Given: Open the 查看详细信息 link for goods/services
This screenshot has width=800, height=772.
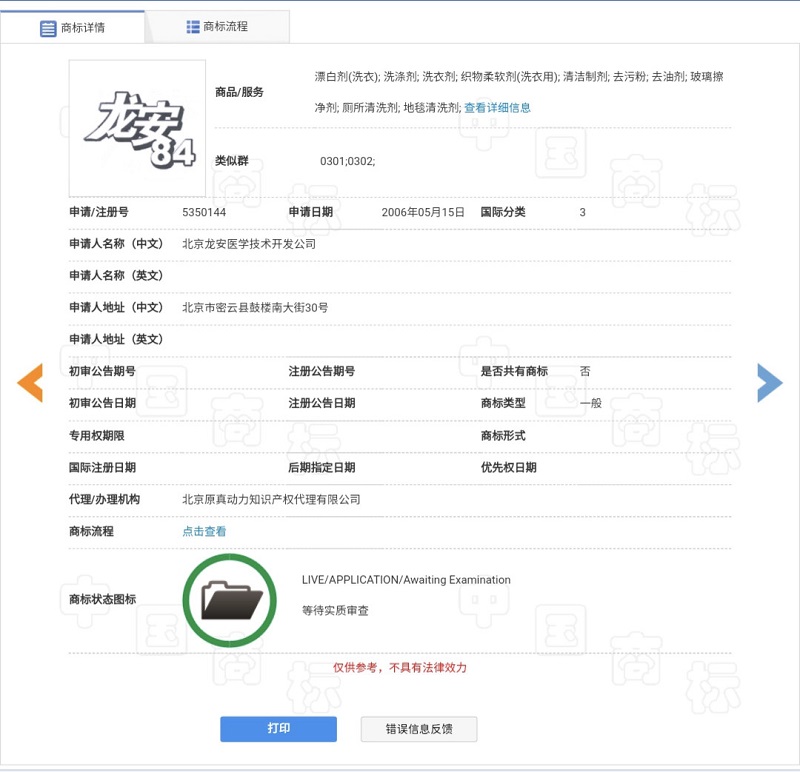Looking at the screenshot, I should pyautogui.click(x=497, y=107).
